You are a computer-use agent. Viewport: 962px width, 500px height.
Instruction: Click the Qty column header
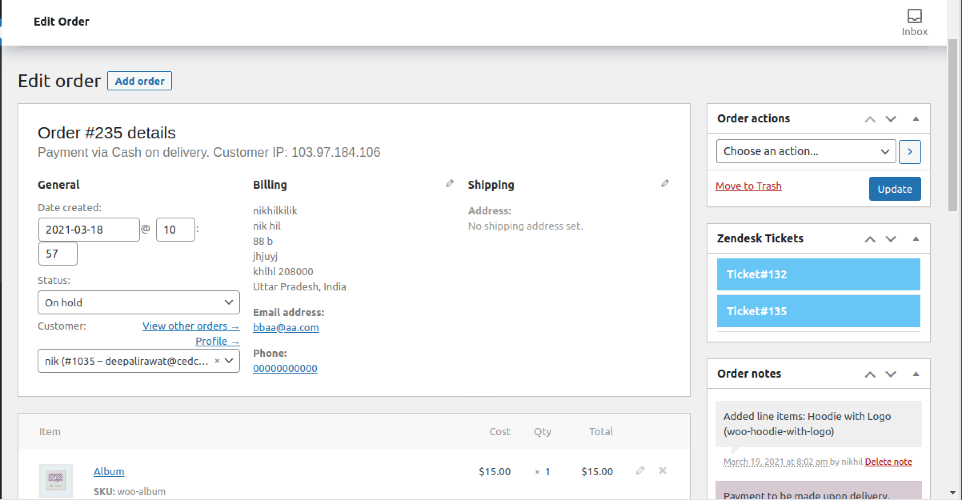[x=542, y=431]
